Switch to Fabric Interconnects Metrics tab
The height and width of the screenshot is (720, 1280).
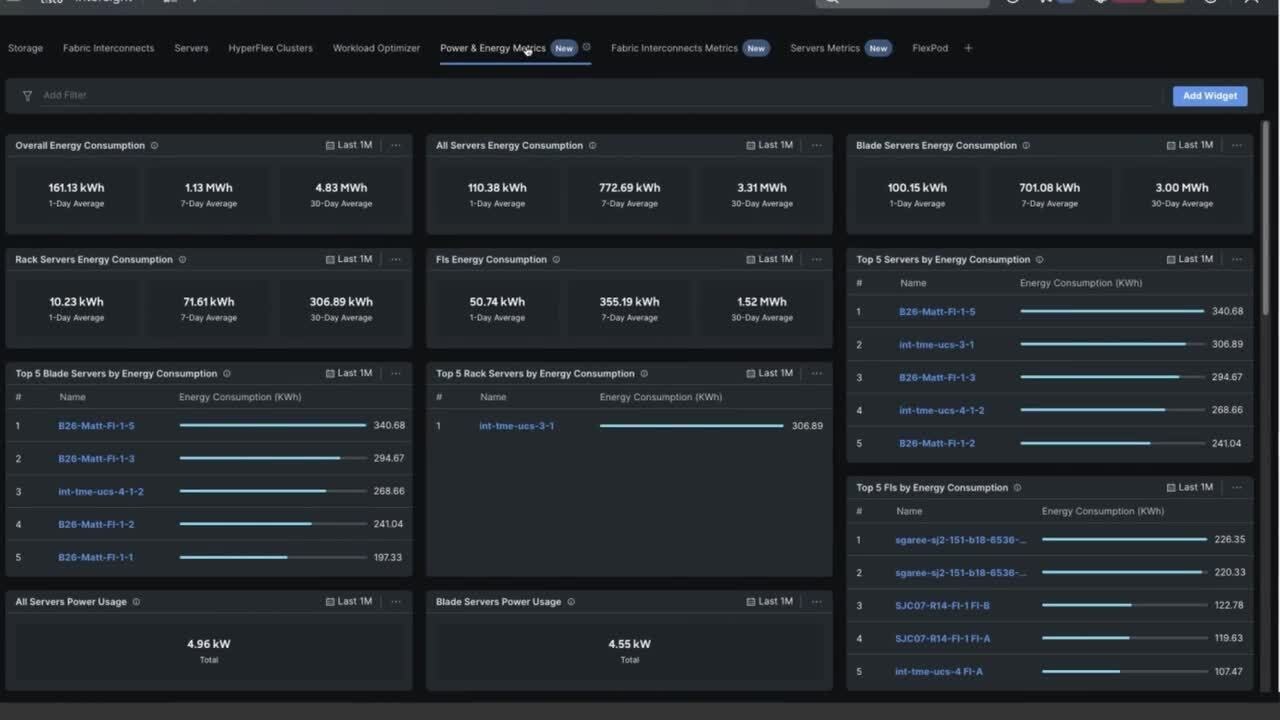coord(674,48)
